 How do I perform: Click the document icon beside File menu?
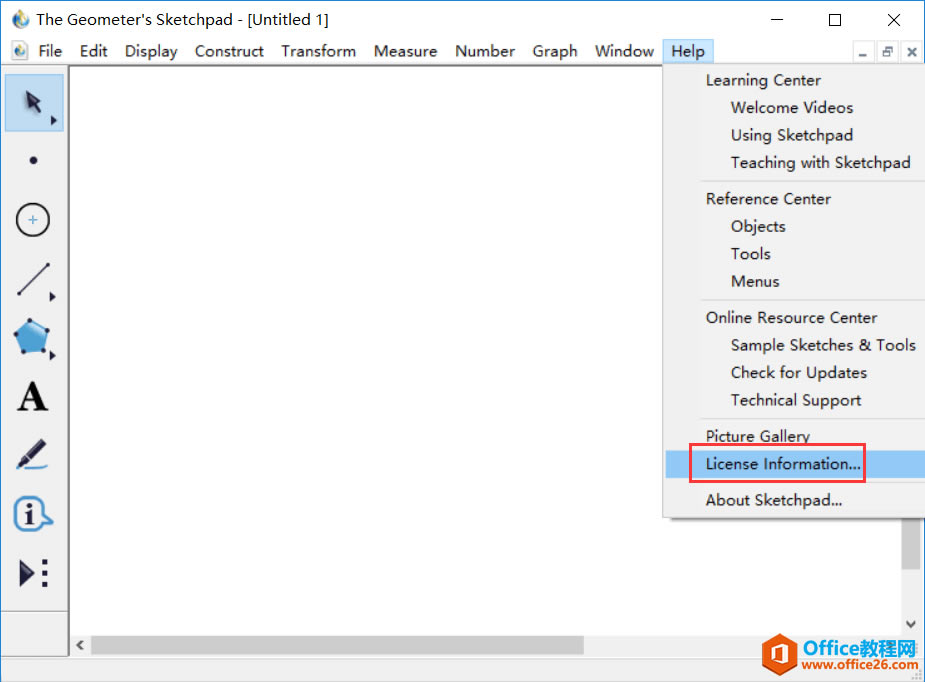[x=20, y=51]
